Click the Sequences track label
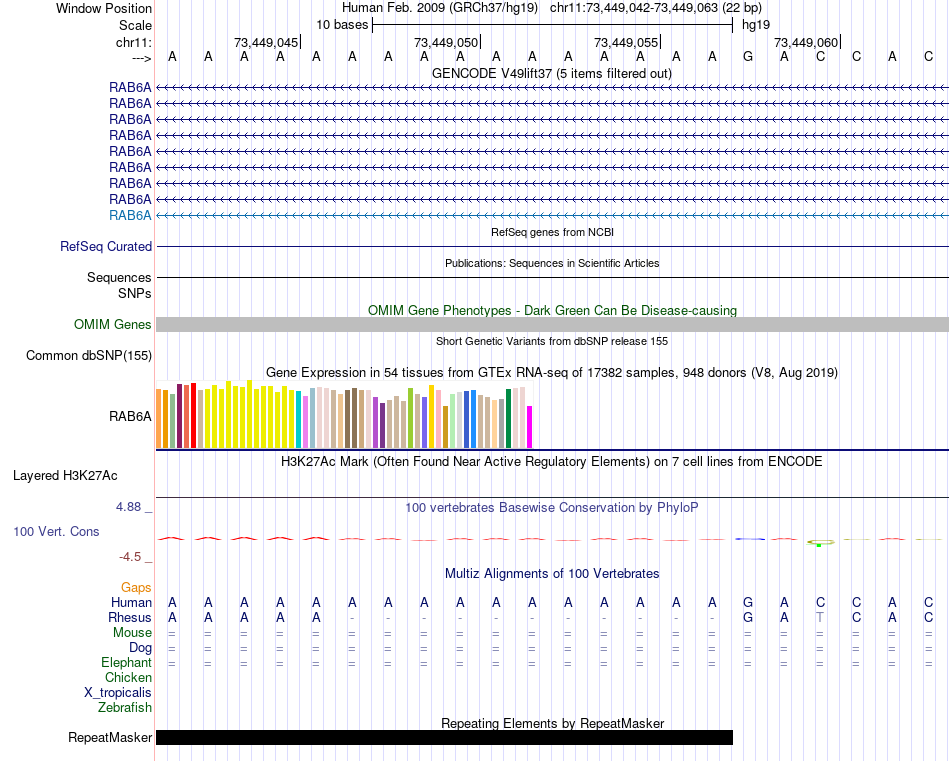The height and width of the screenshot is (761, 950). coord(119,277)
